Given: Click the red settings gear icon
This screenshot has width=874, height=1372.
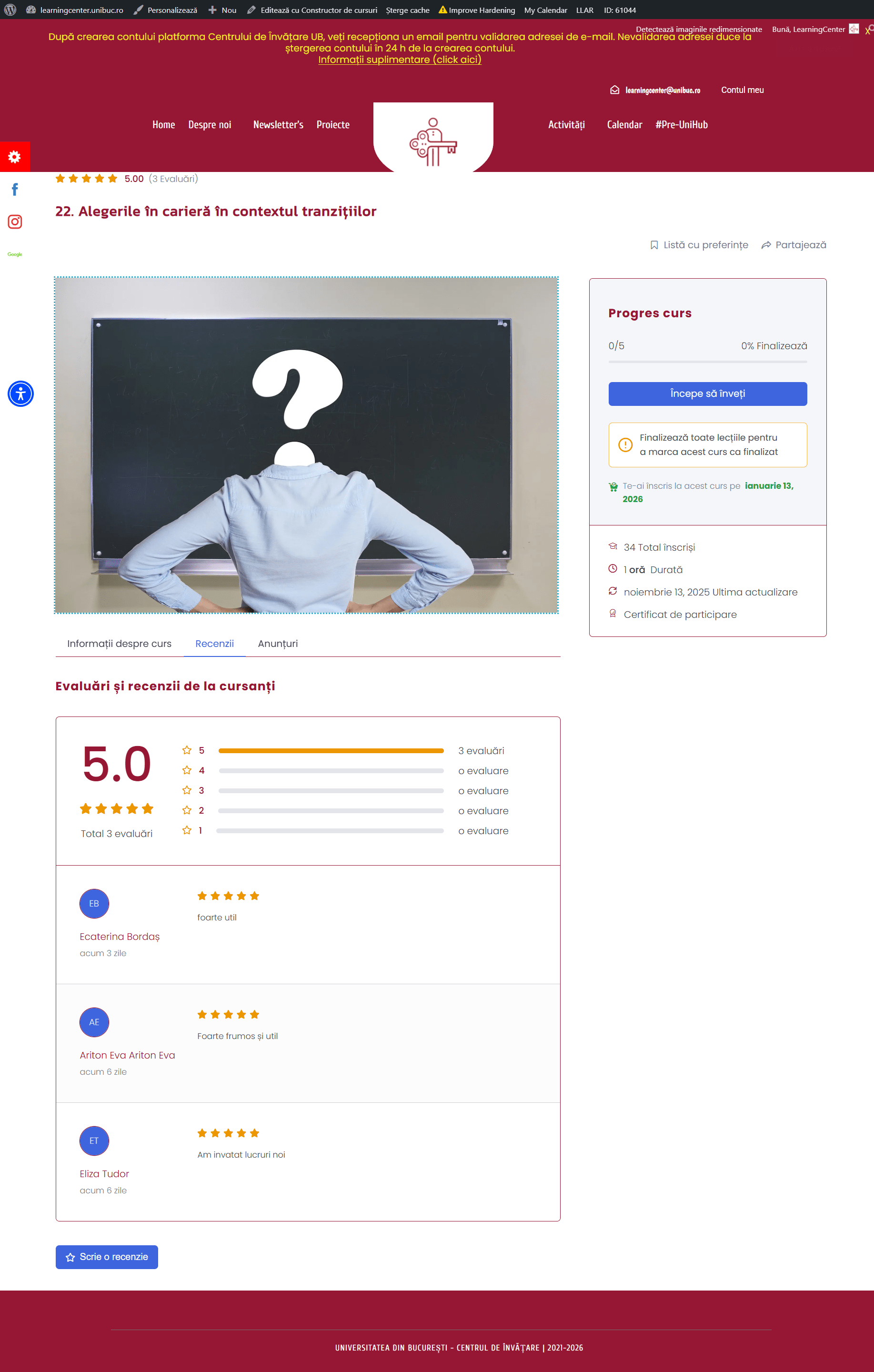Looking at the screenshot, I should [15, 157].
